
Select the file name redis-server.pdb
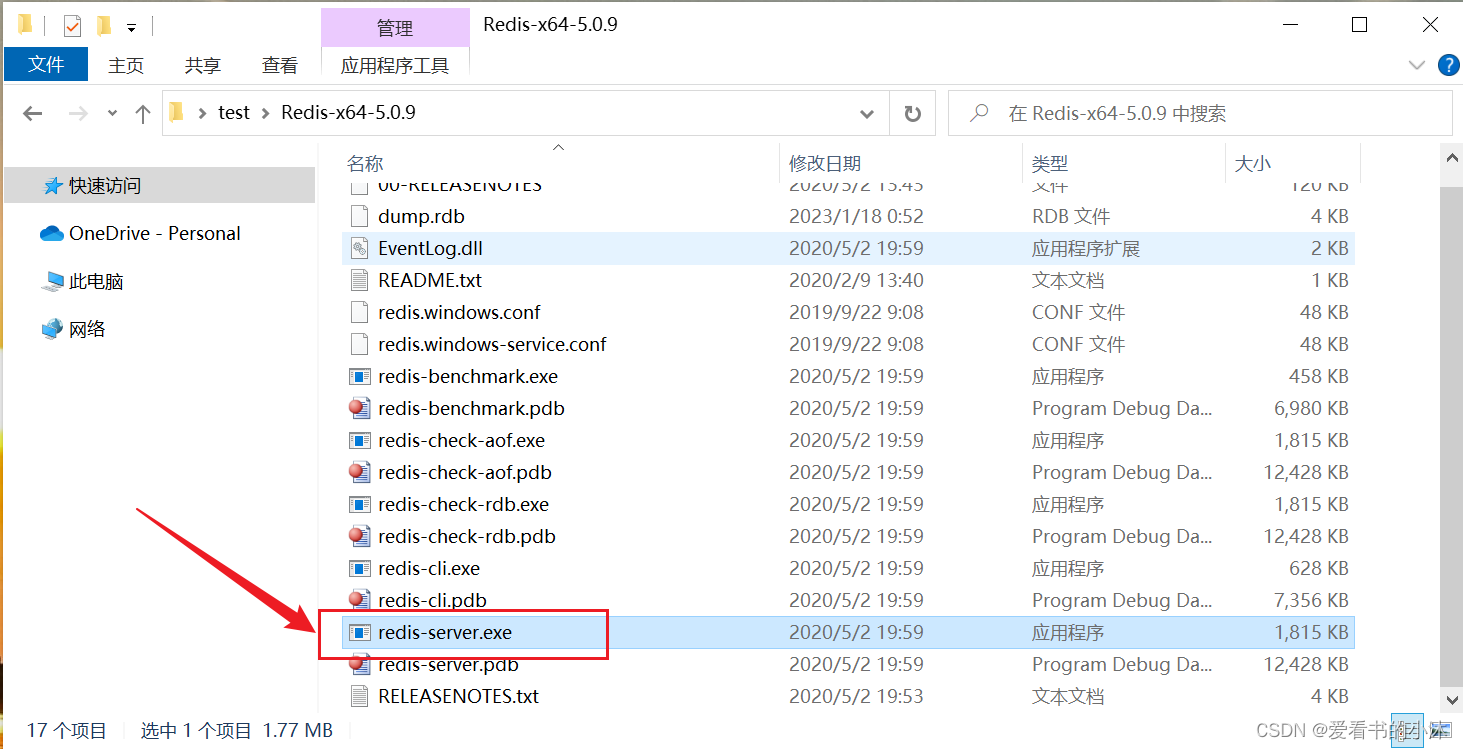click(448, 664)
